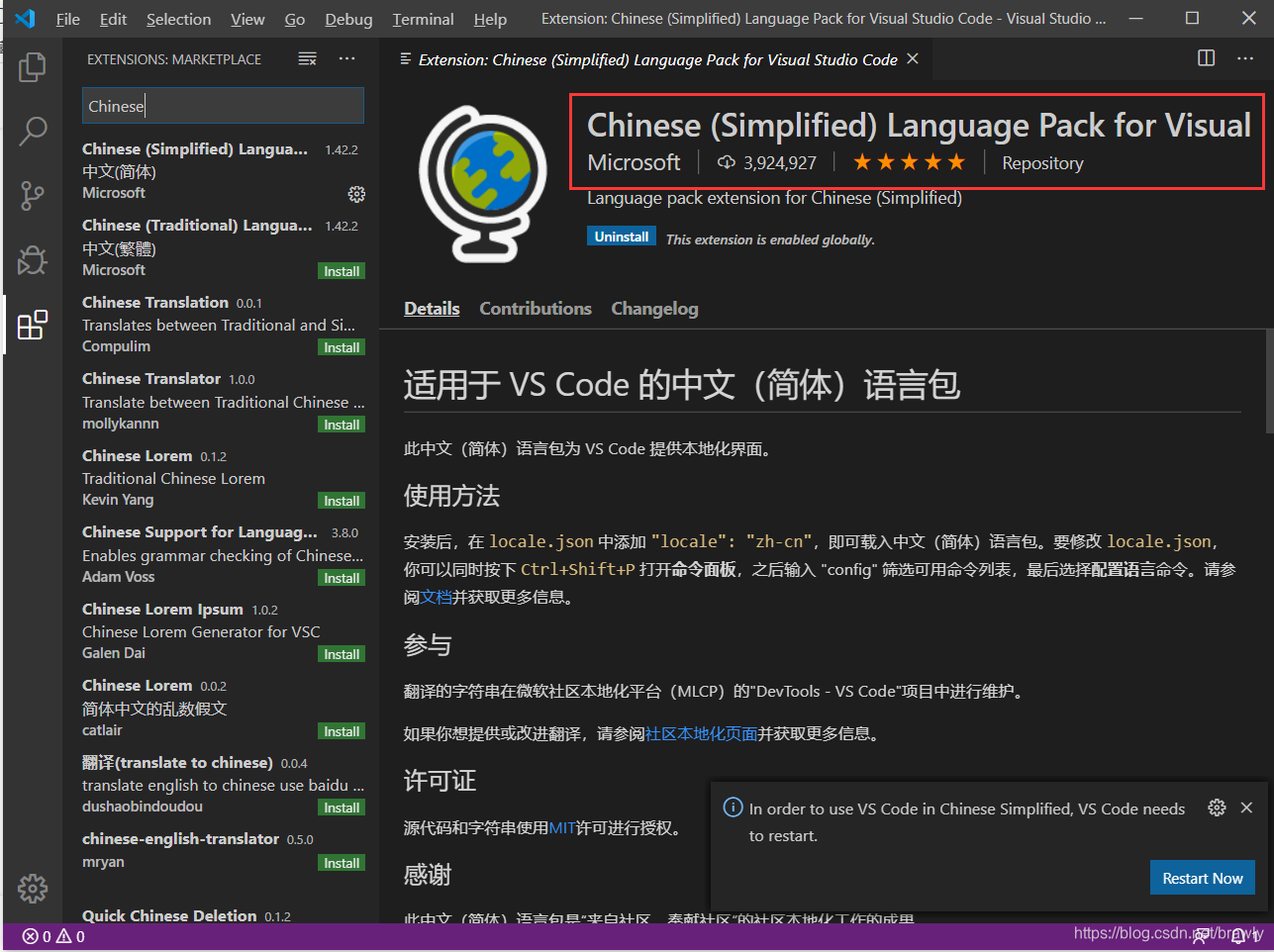Click the download count cloud icon
Screen dimensions: 1274x952
pos(727,162)
